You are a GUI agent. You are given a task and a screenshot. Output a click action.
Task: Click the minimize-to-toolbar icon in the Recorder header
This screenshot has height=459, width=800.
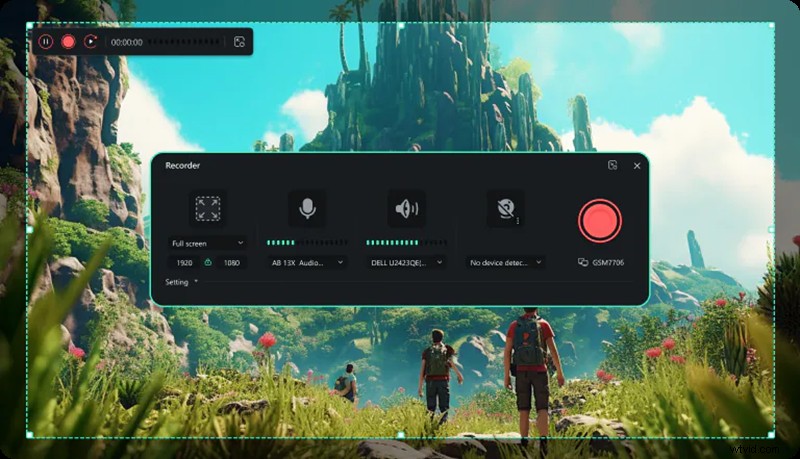612,165
